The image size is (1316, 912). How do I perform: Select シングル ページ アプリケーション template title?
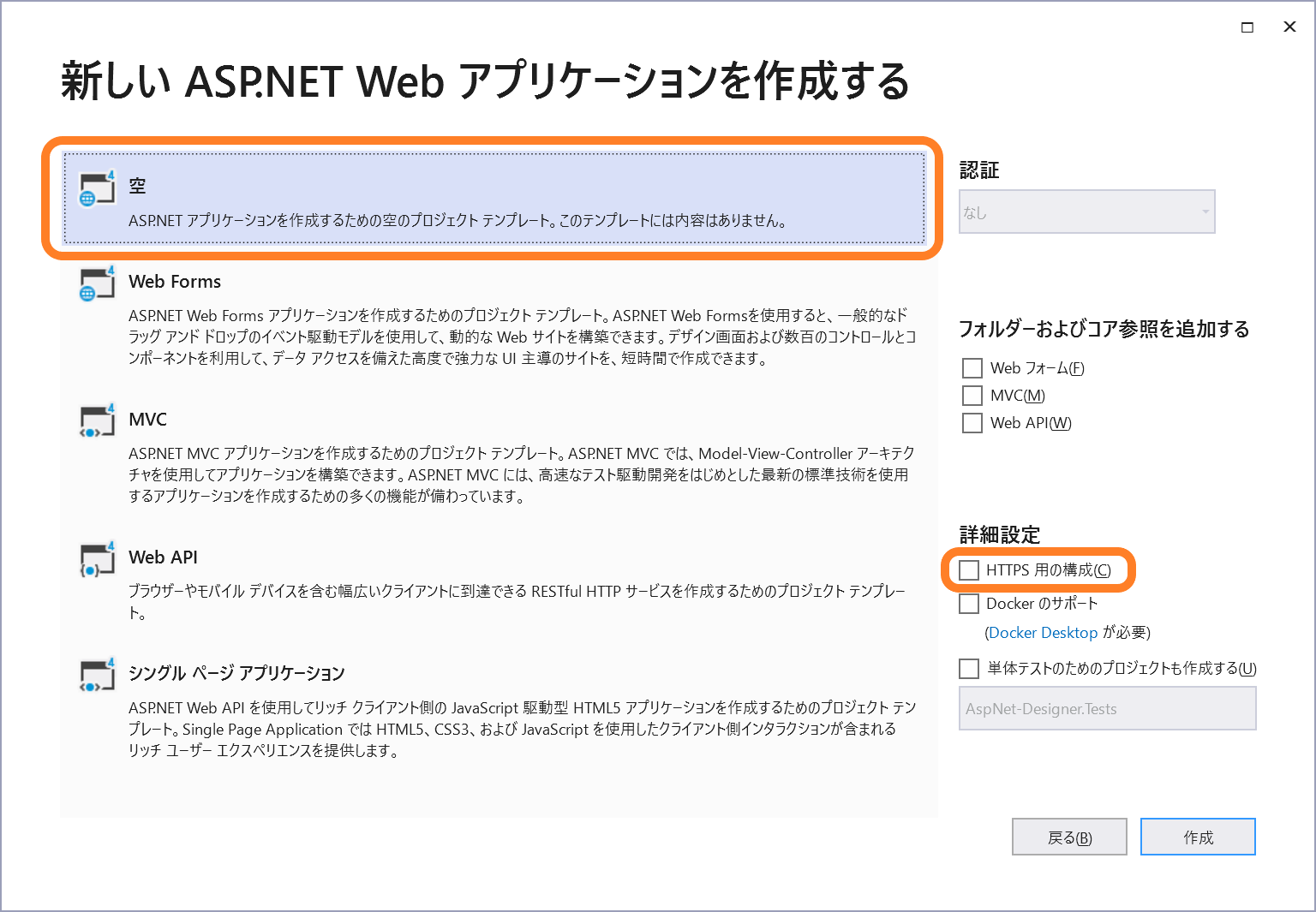click(236, 673)
